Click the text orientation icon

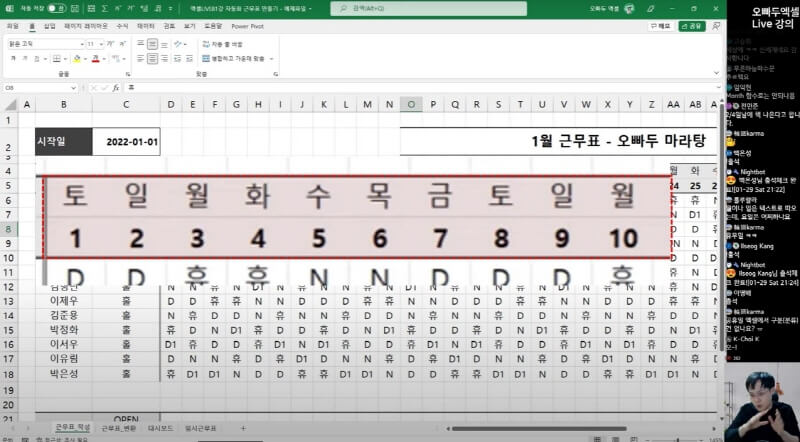coord(178,44)
